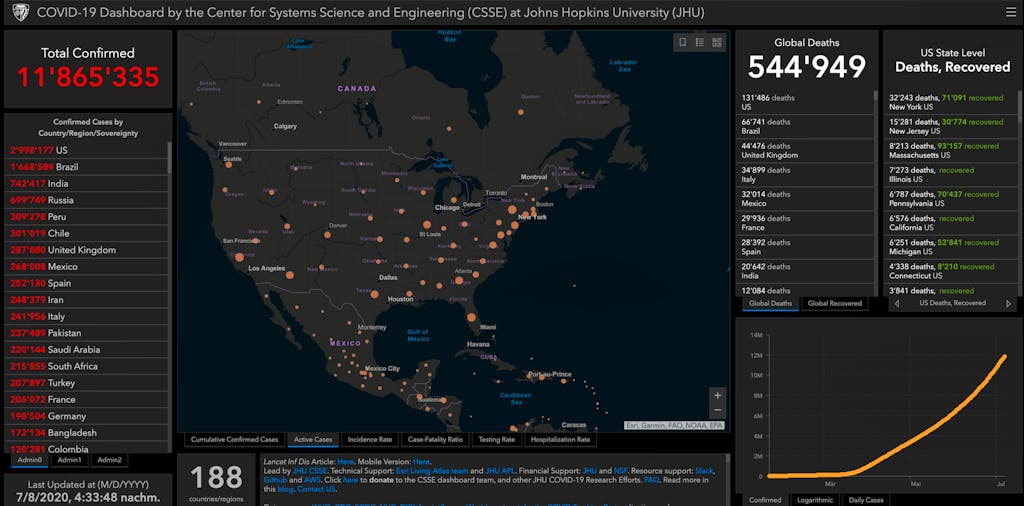Click the Michigan US deaths row
The height and width of the screenshot is (506, 1024).
(950, 247)
